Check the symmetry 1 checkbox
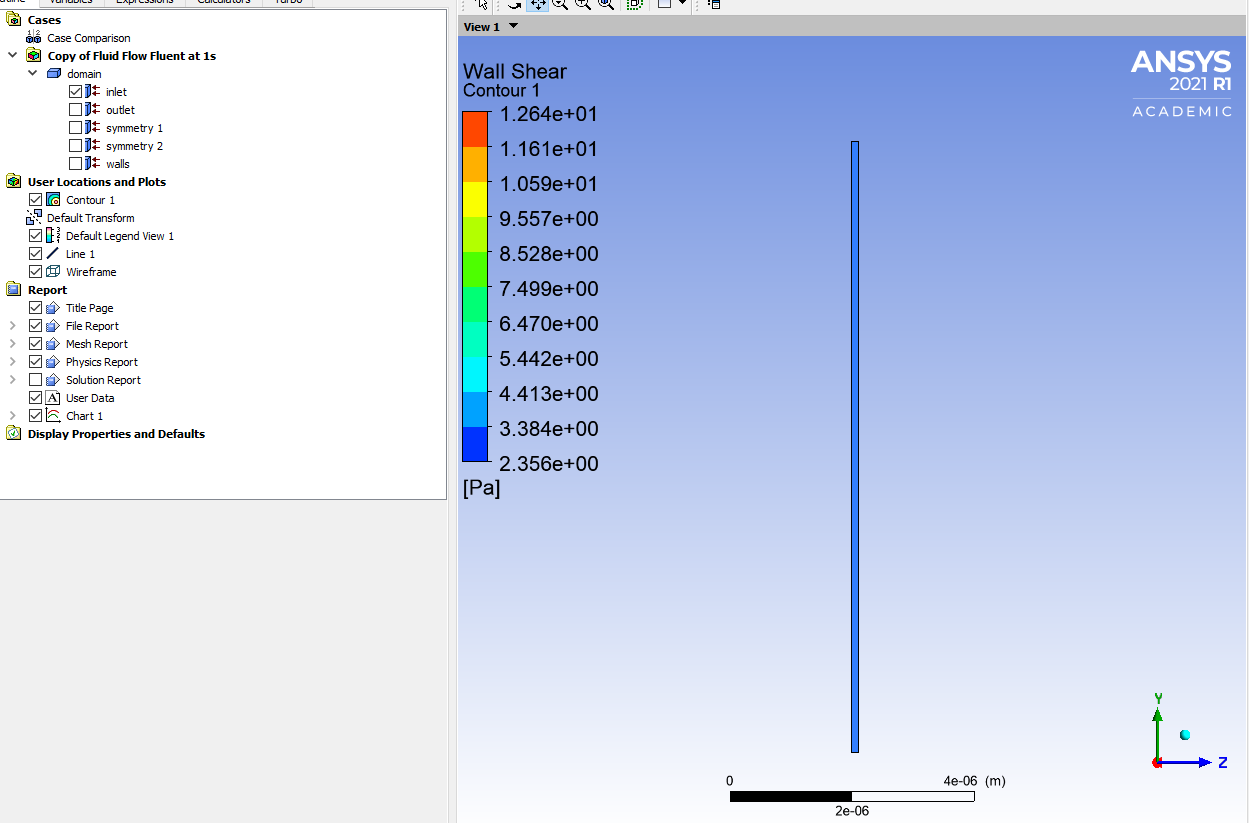 click(75, 128)
